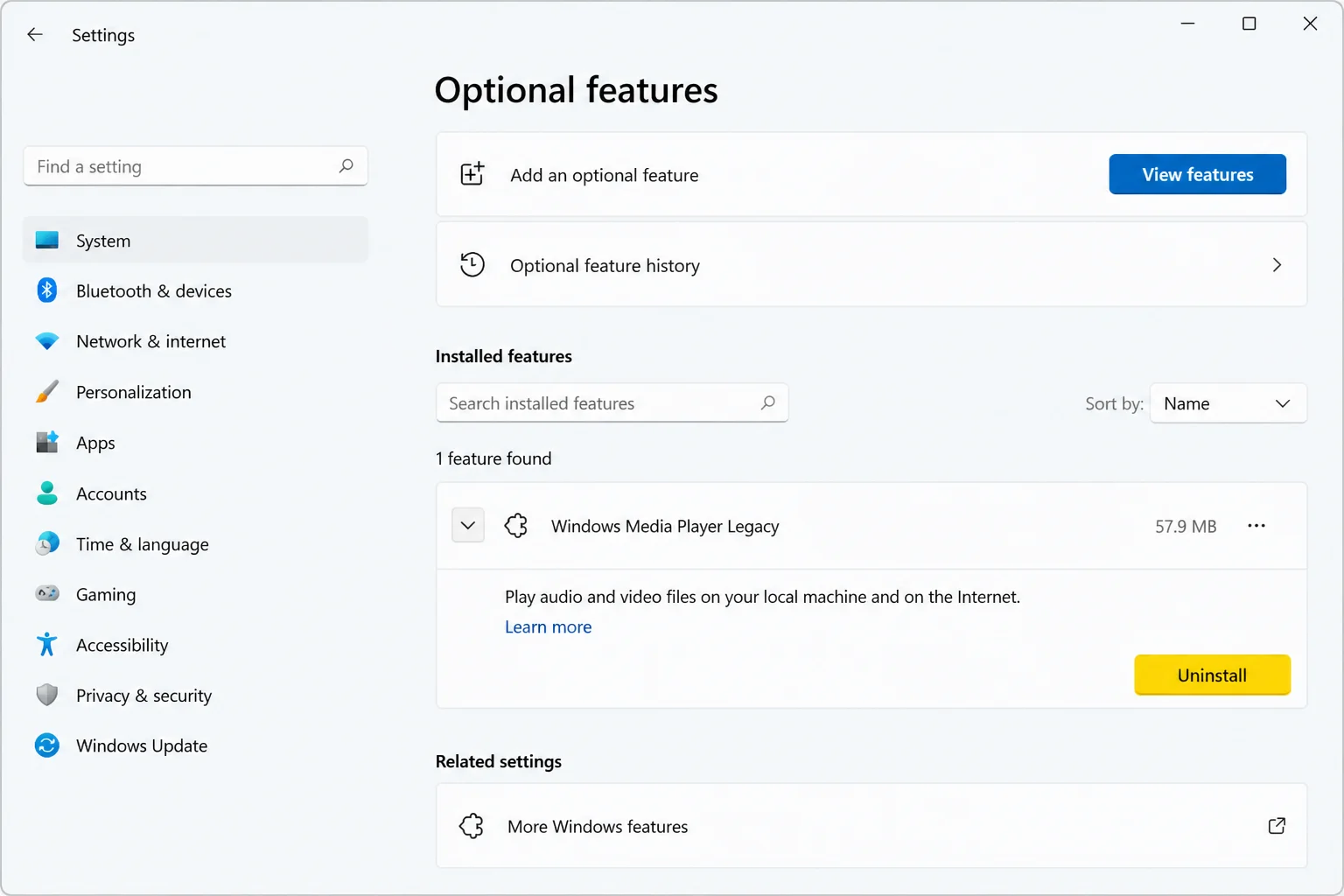This screenshot has width=1344, height=896.
Task: Click the Network wifi icon
Action: (x=47, y=341)
